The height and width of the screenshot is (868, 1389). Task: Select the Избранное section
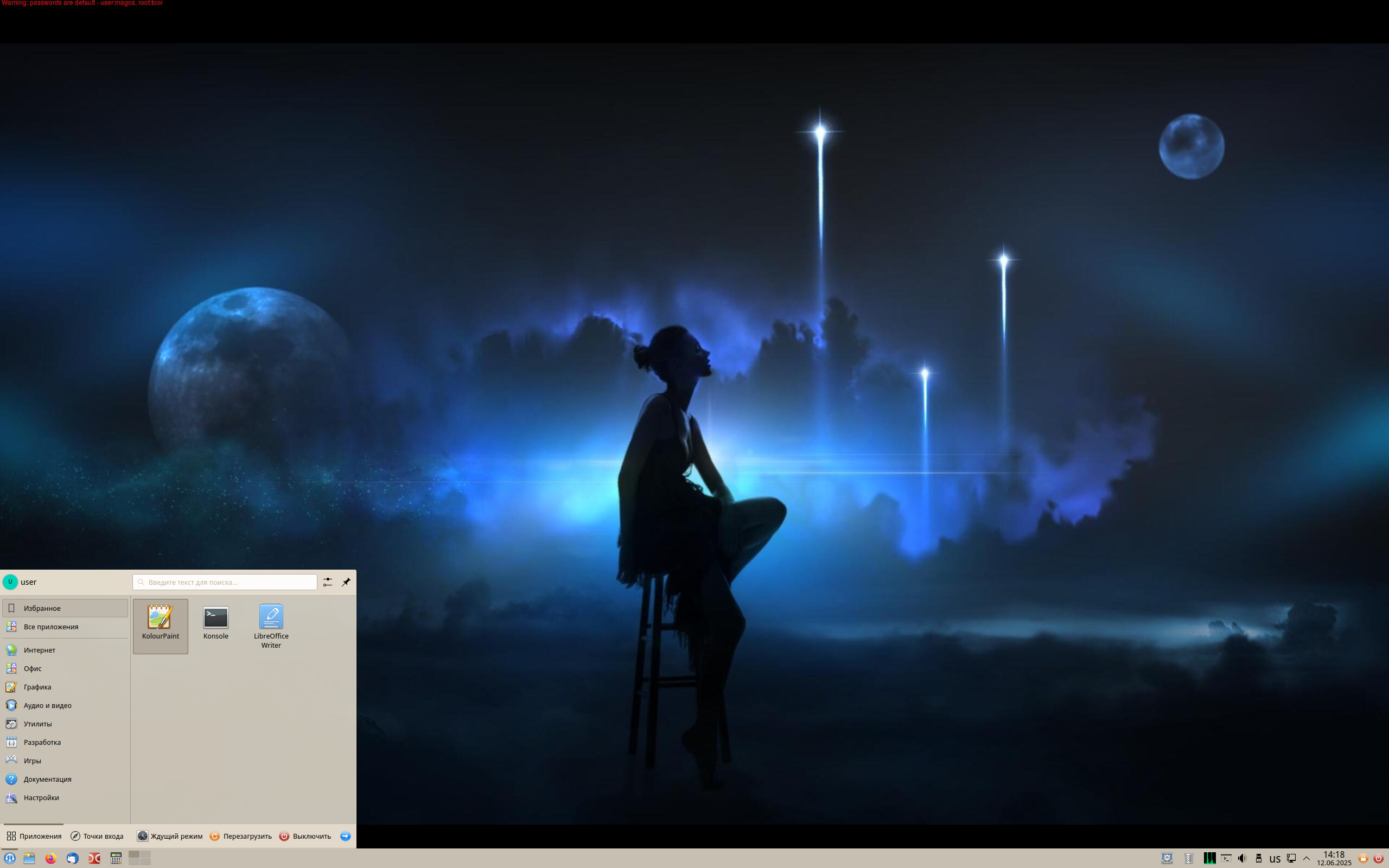tap(65, 608)
